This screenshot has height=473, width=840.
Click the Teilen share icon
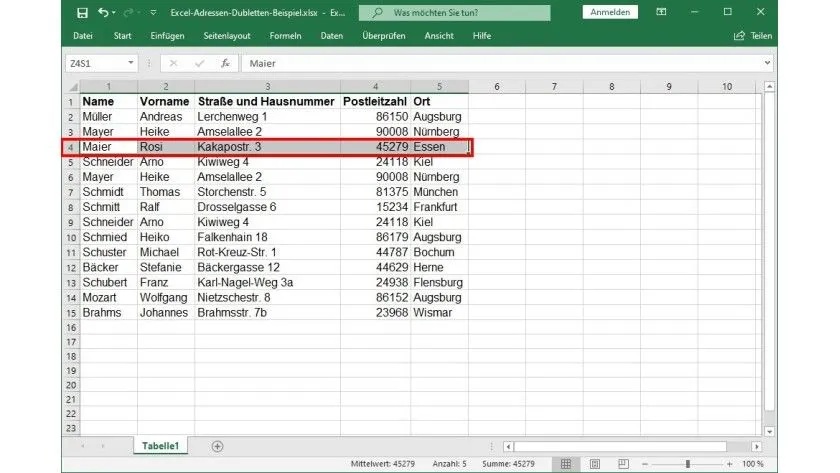click(x=752, y=35)
